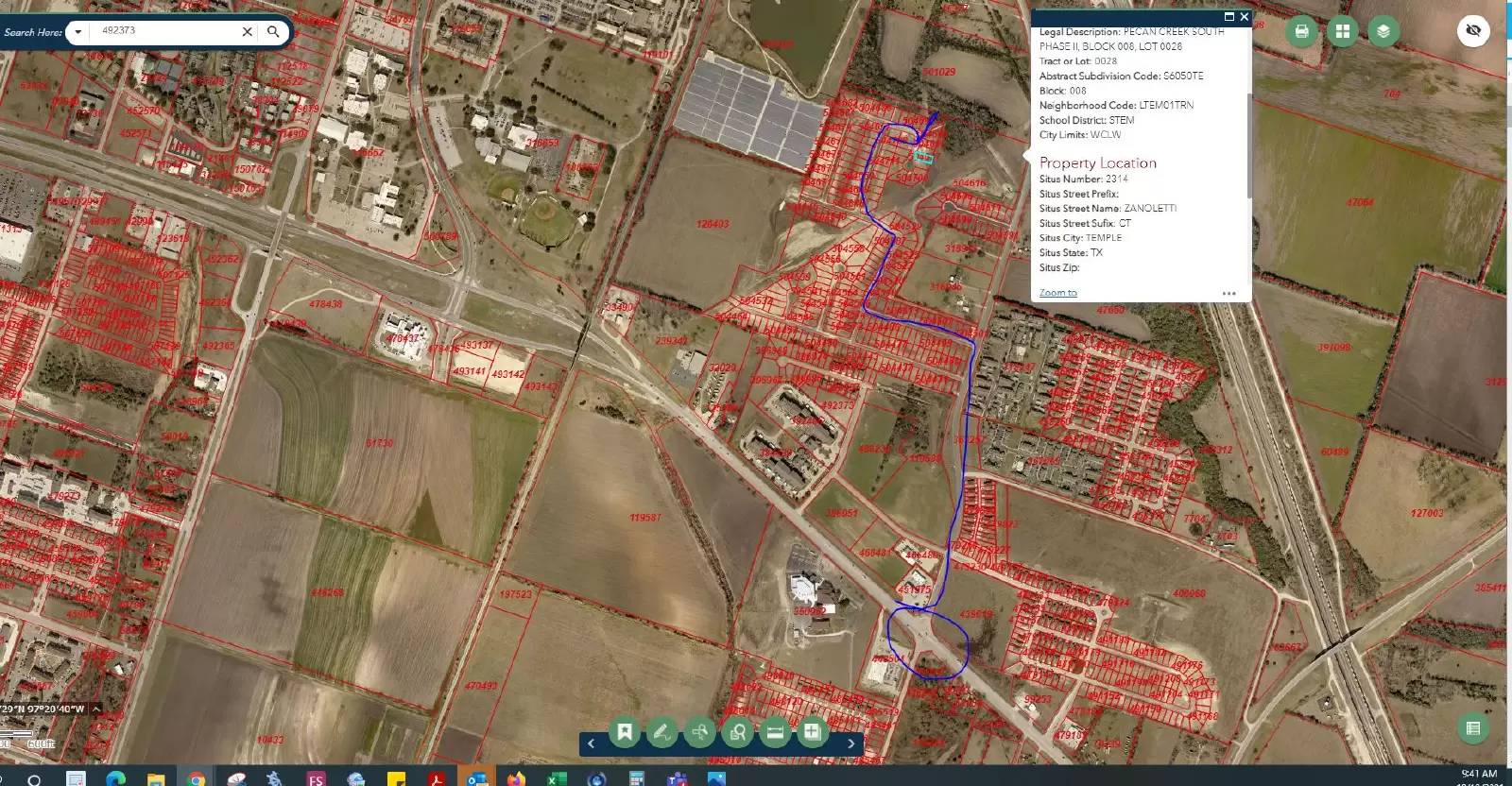Click the search field containing 482373

pyautogui.click(x=165, y=30)
